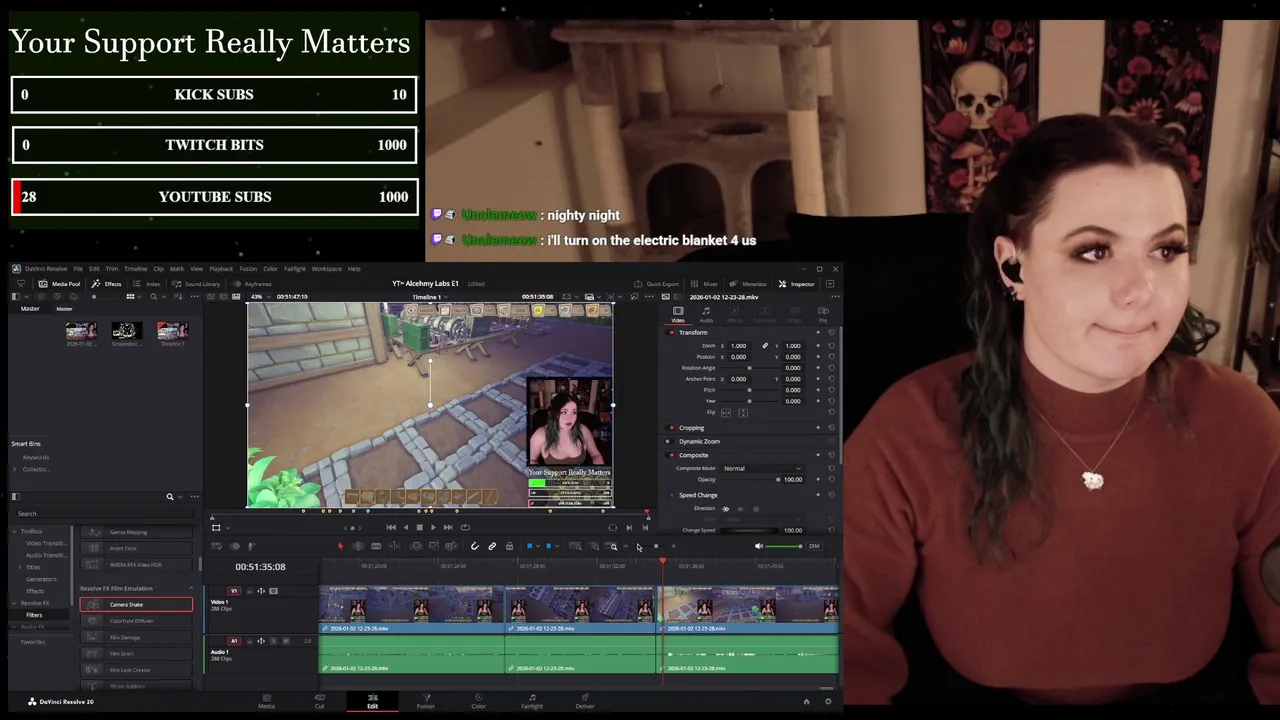This screenshot has width=1280, height=720.
Task: Open the Composite Mode Normal dropdown
Action: point(763,468)
